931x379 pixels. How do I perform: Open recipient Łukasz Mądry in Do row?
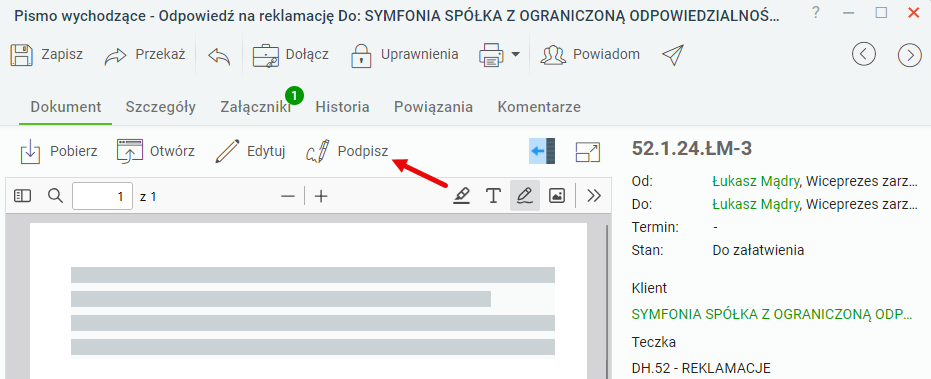point(755,204)
